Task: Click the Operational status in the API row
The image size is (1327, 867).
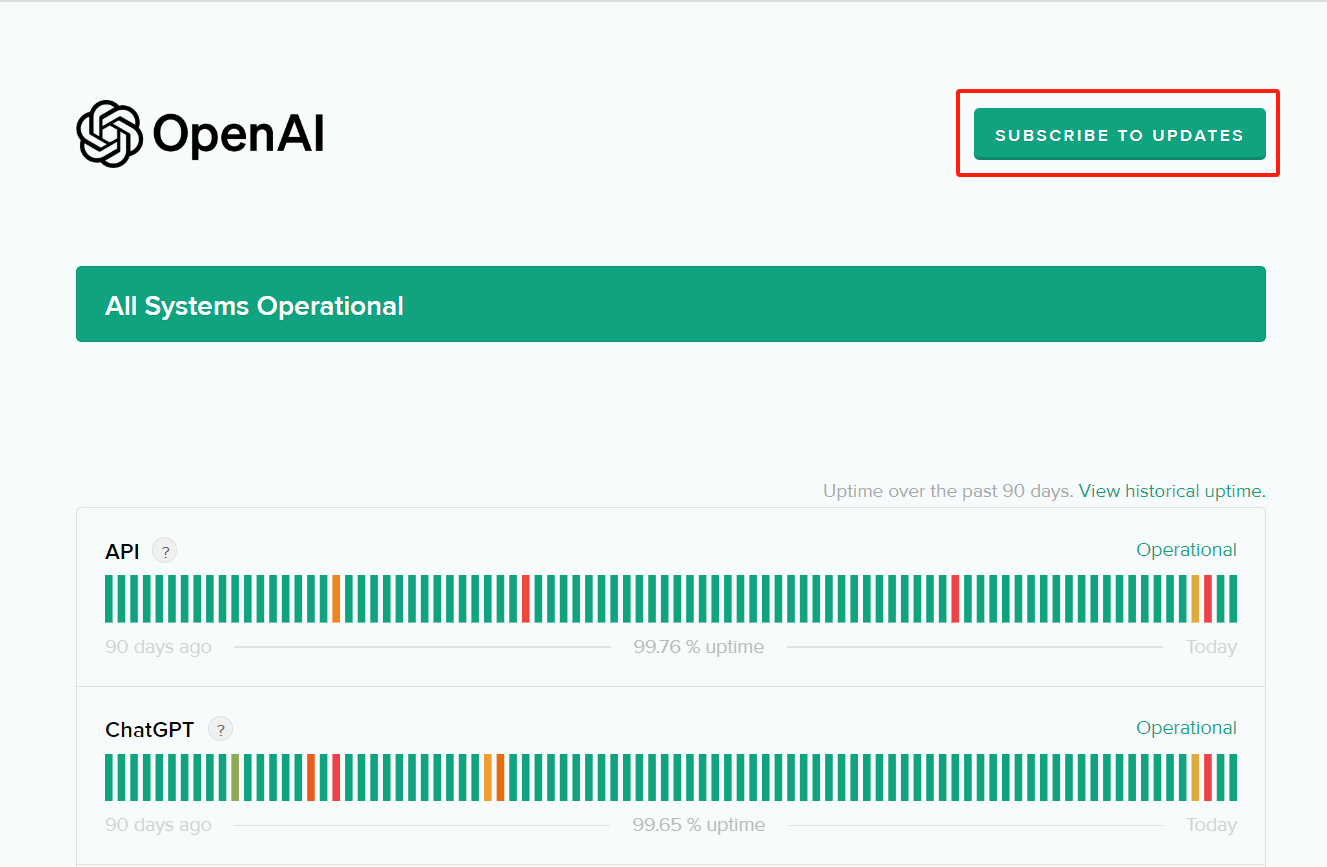Action: click(x=1186, y=550)
